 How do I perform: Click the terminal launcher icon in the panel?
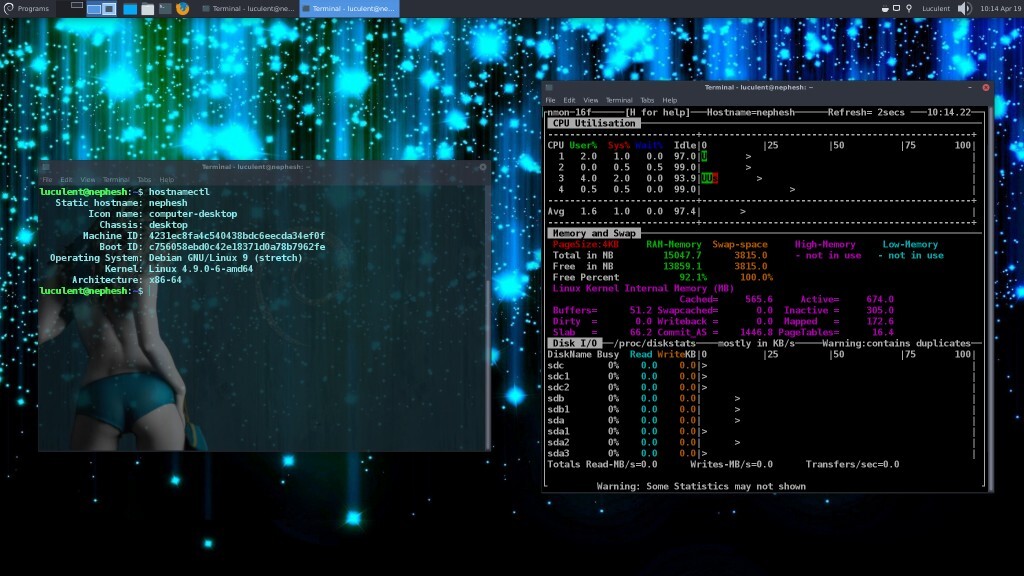click(x=164, y=9)
